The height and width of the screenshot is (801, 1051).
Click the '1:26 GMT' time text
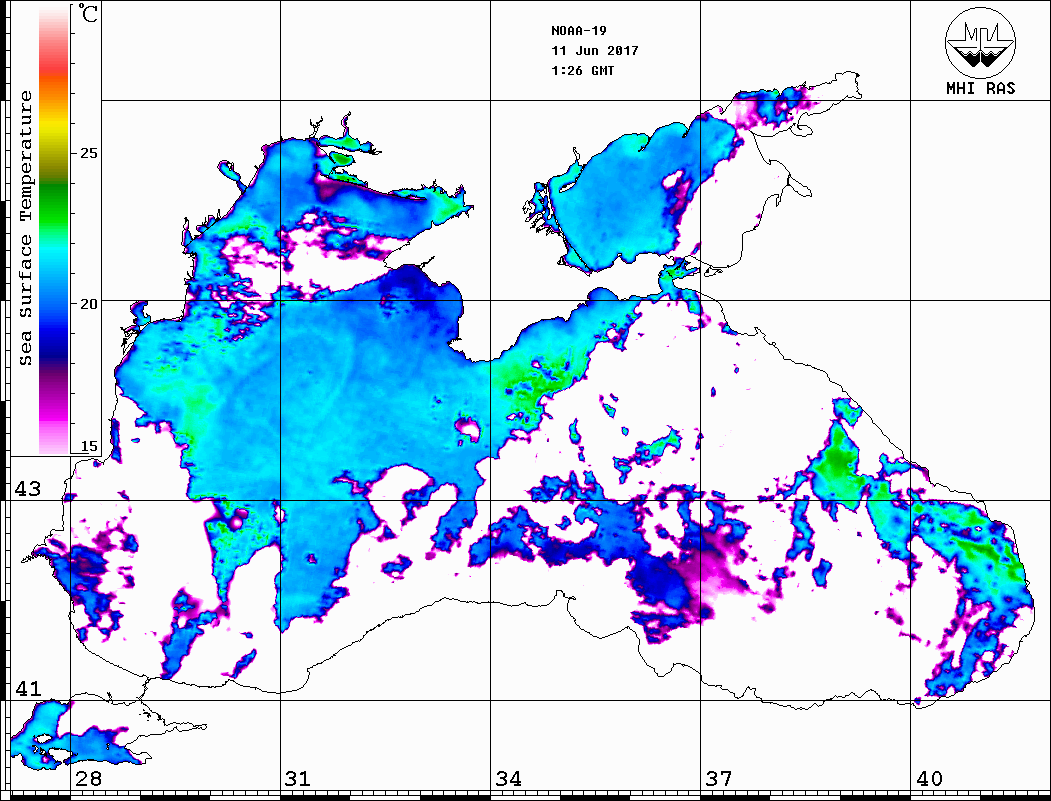[x=583, y=71]
